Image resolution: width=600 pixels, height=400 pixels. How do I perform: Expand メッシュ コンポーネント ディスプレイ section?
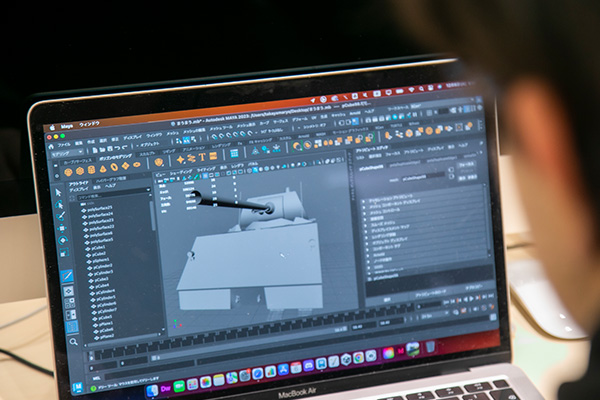pos(365,207)
